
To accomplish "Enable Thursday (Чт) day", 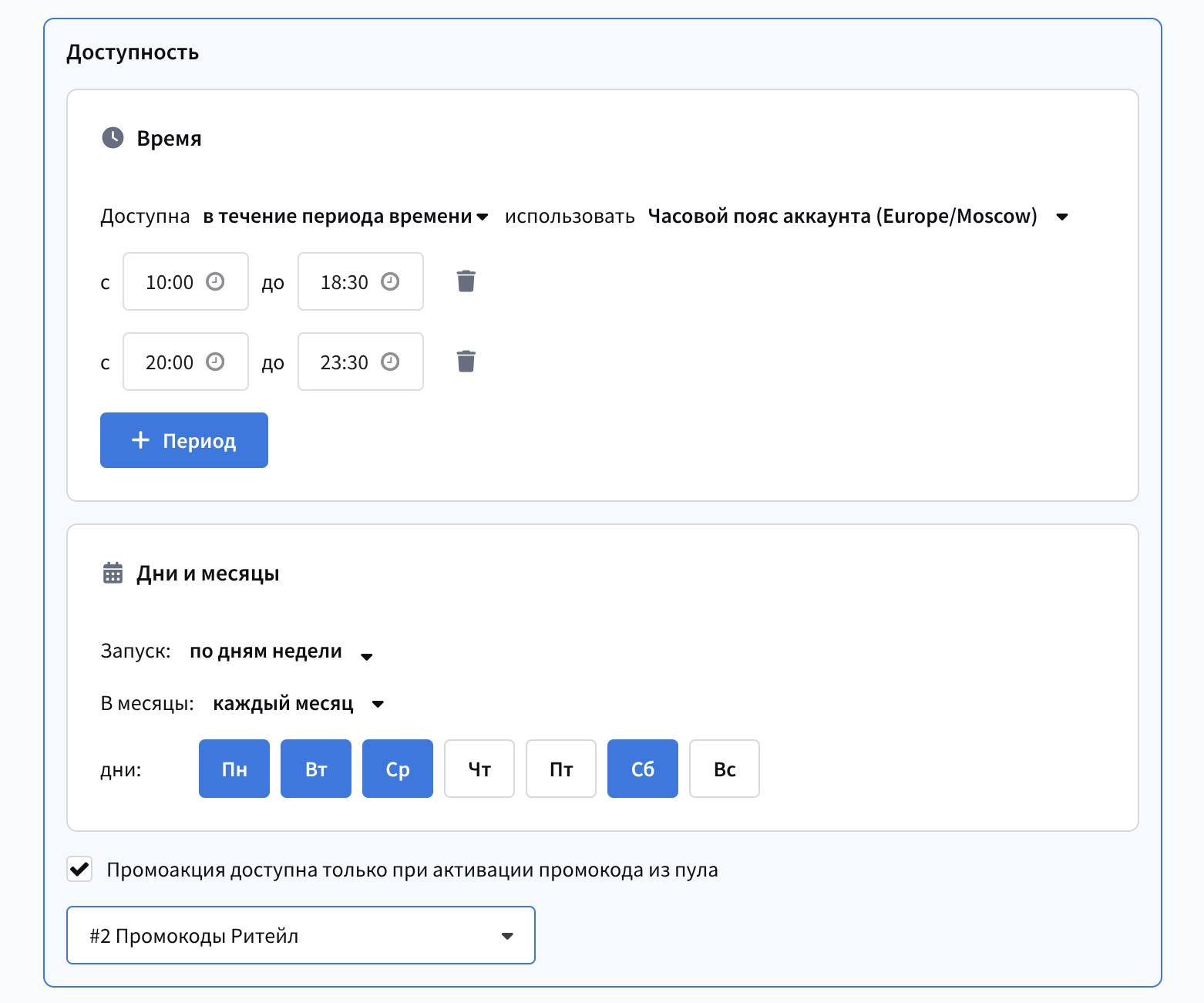I will [x=479, y=769].
